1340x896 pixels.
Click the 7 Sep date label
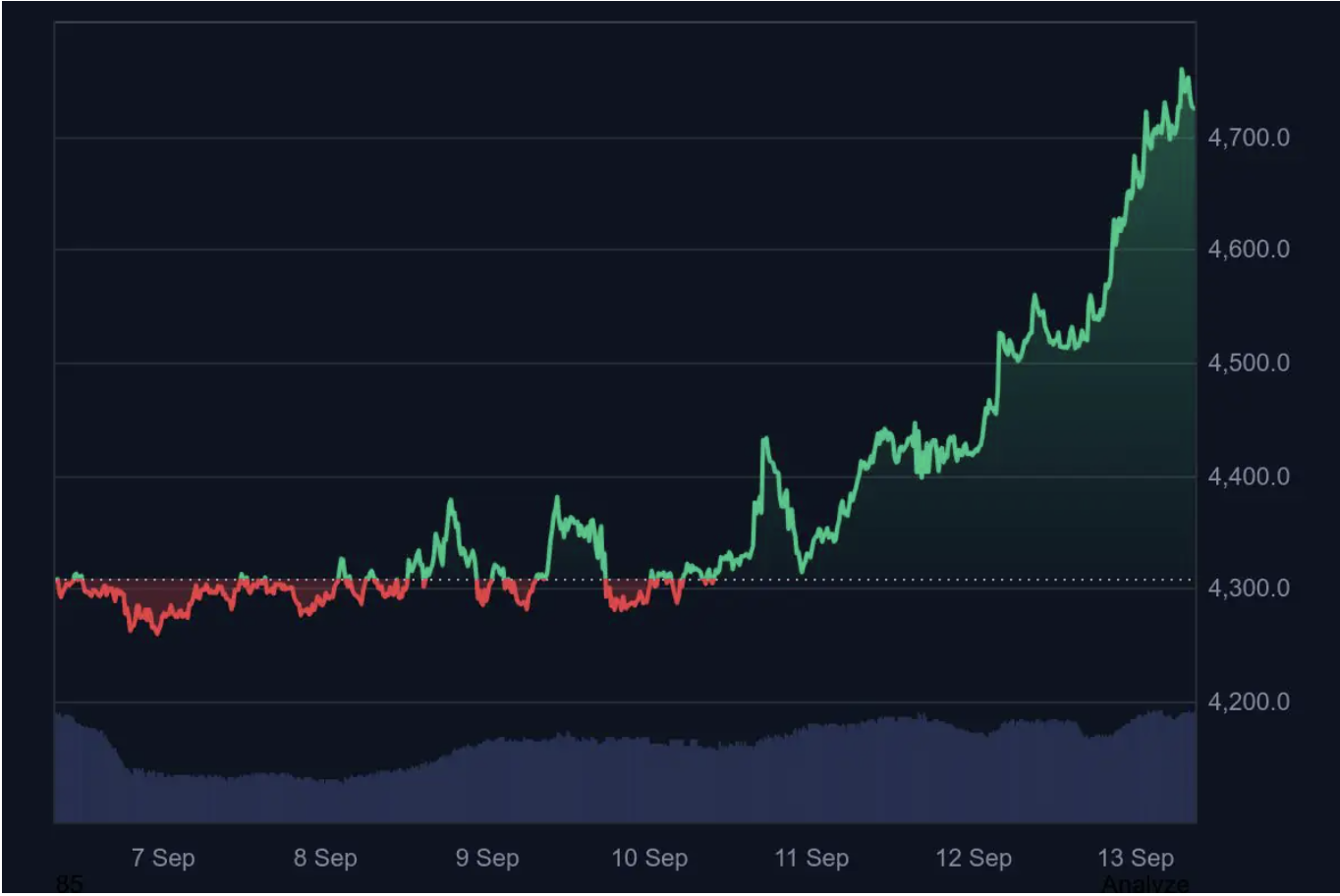coord(163,858)
